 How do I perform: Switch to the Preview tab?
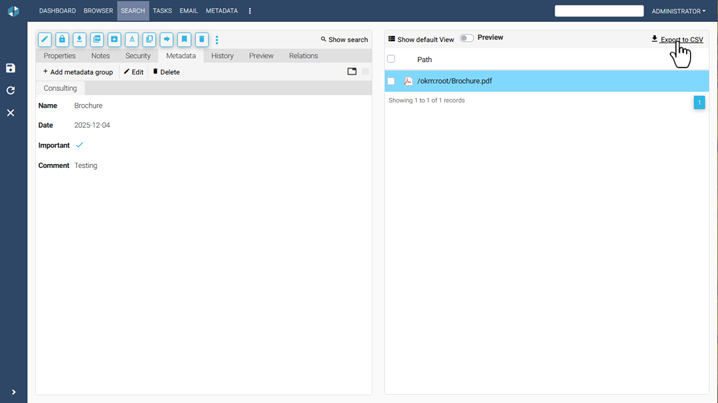(x=261, y=56)
